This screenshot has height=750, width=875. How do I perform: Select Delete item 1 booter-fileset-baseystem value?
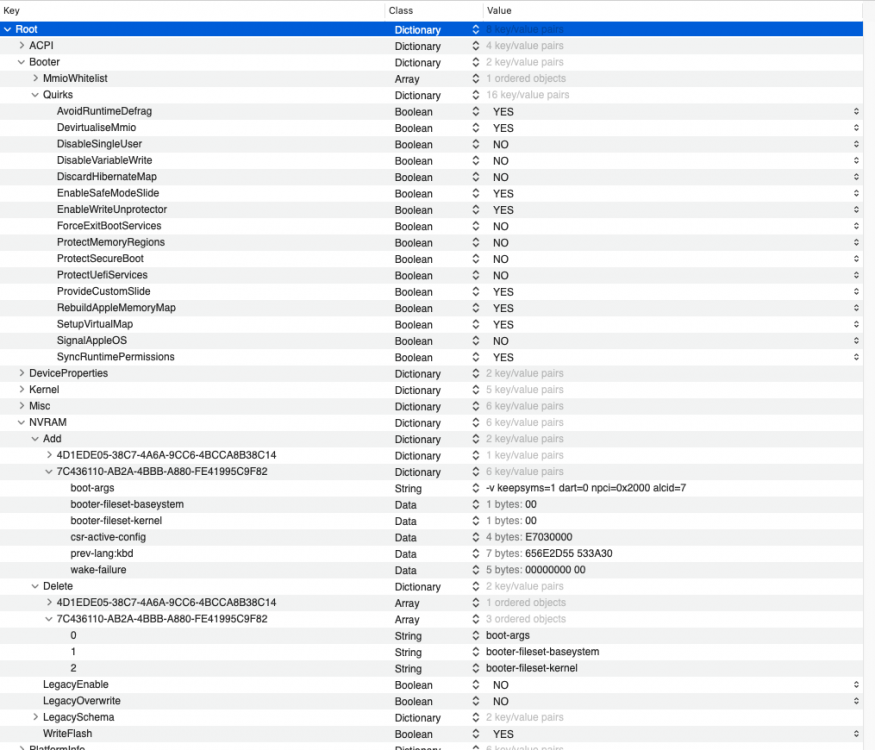pos(542,652)
